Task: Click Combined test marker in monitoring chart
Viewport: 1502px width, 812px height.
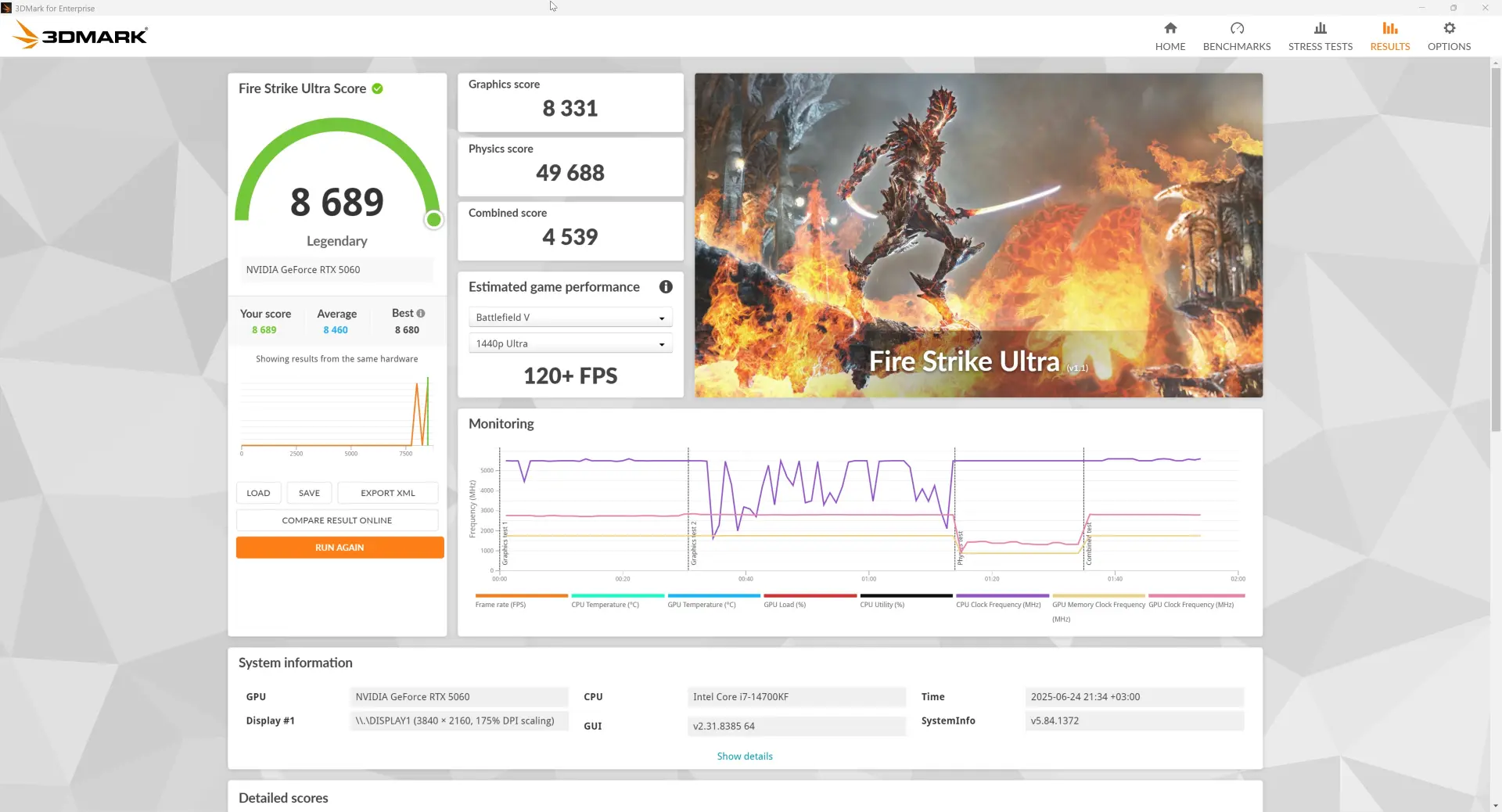Action: 1089,543
